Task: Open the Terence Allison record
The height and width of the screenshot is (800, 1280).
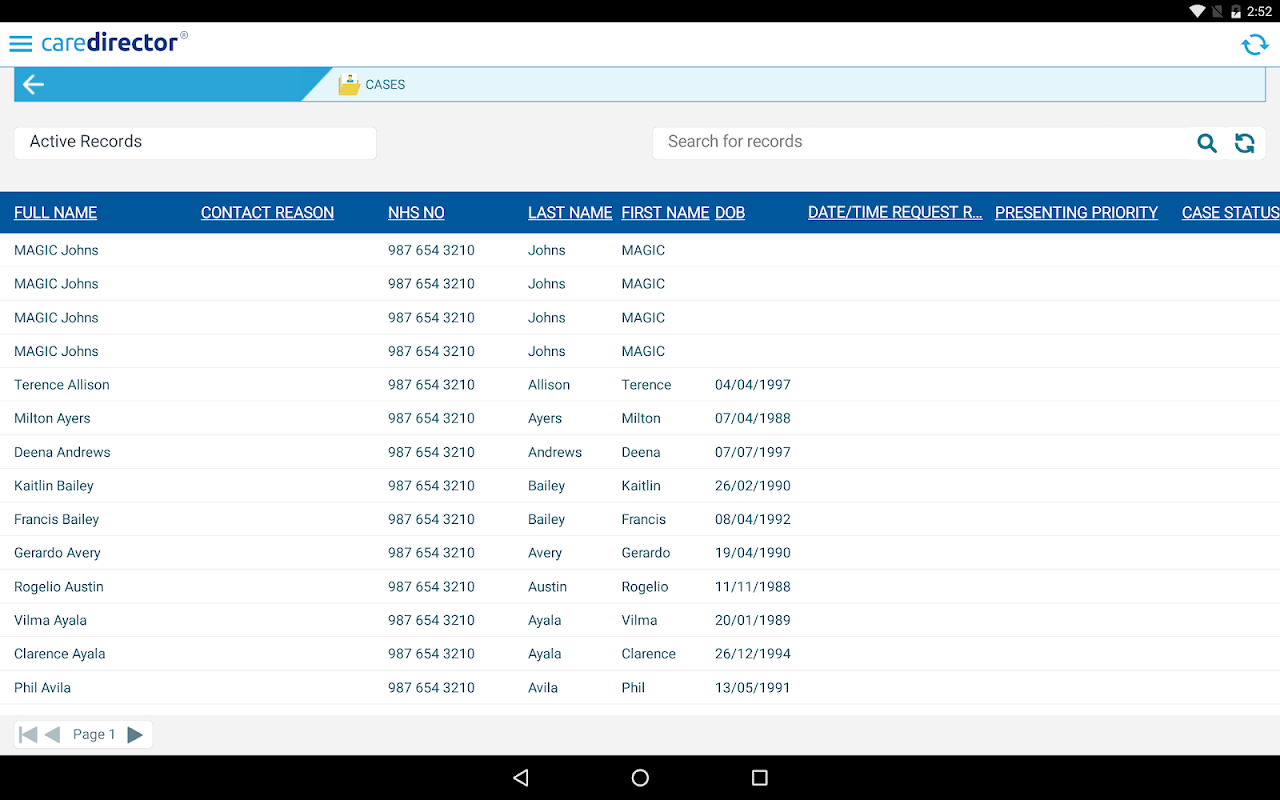Action: (x=640, y=385)
